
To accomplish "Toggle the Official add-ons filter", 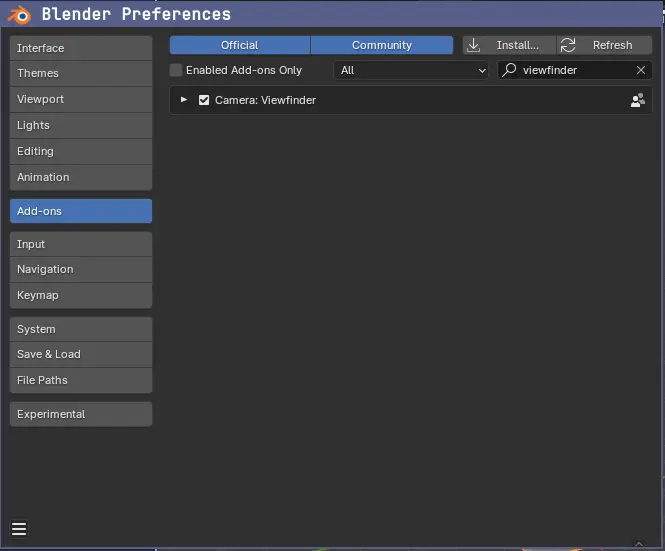I will point(239,45).
